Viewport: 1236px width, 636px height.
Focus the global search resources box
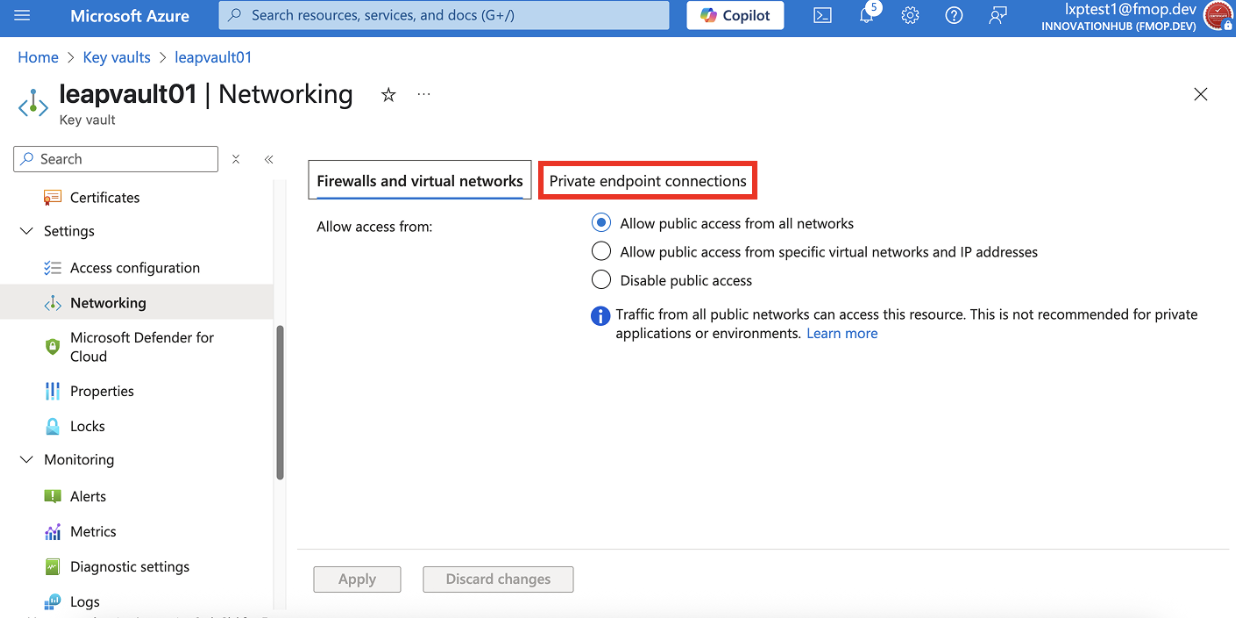[444, 16]
